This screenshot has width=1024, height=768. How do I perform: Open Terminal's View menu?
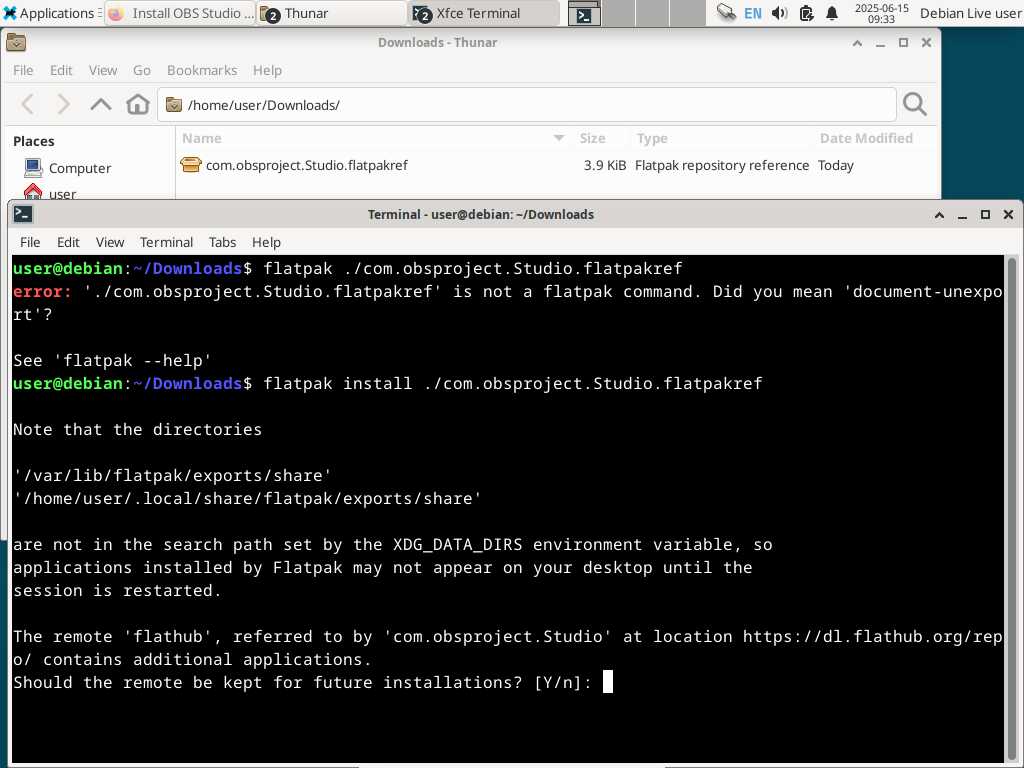click(110, 242)
